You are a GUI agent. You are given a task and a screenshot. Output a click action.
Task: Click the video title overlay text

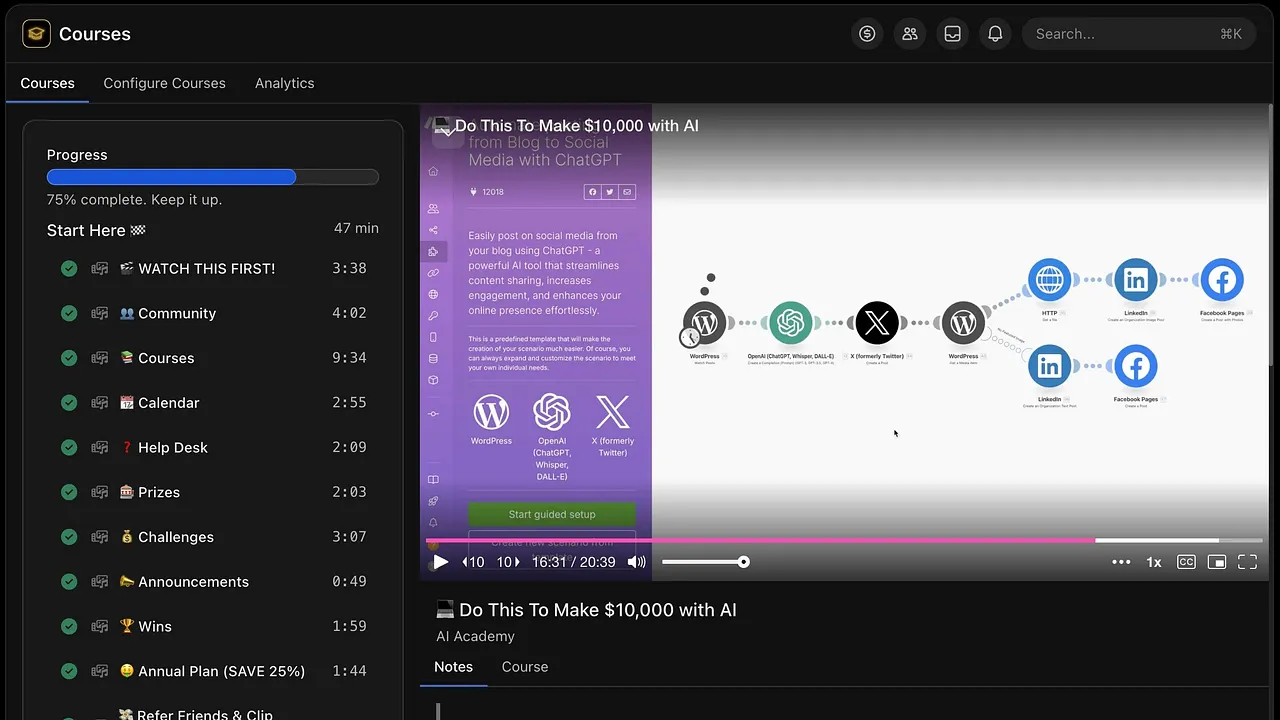tap(577, 126)
